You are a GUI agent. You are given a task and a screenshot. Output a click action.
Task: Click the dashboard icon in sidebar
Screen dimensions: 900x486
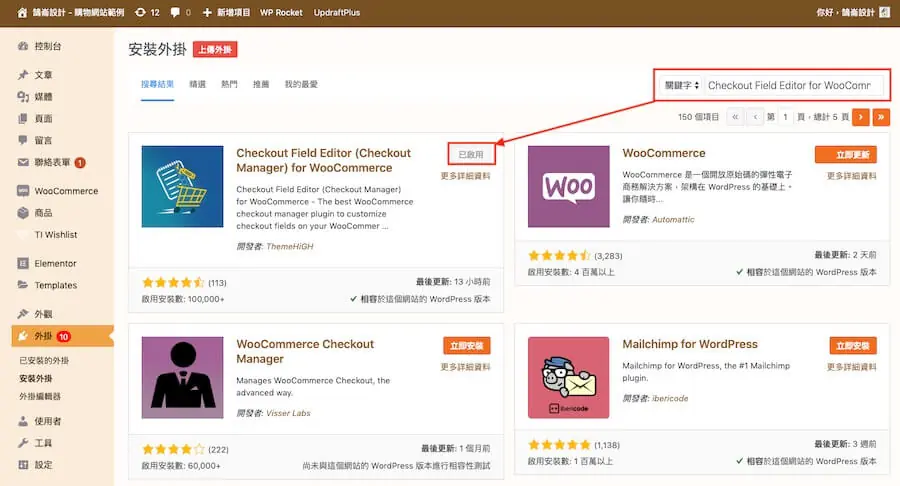coord(23,46)
